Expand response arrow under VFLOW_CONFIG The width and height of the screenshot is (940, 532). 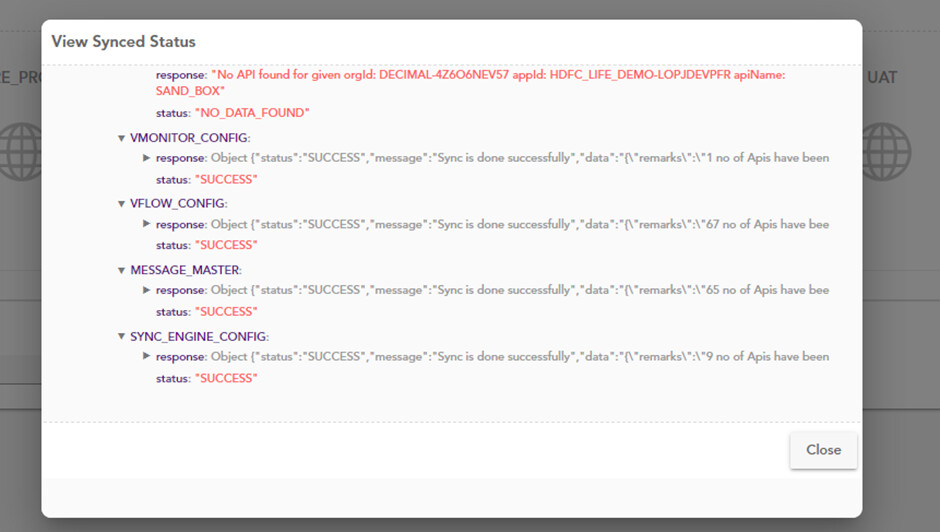pos(147,224)
